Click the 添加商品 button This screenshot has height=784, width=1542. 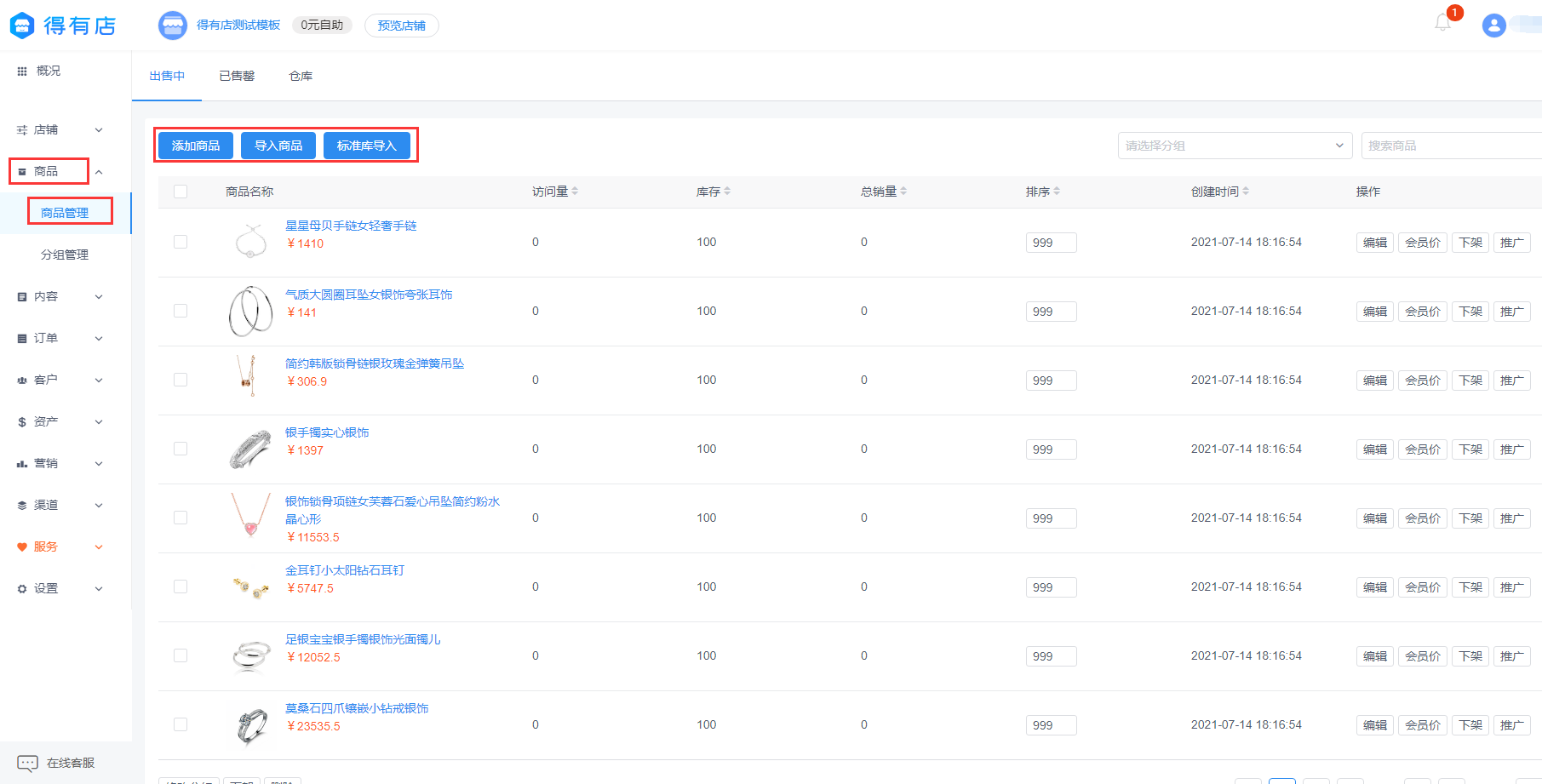(196, 146)
